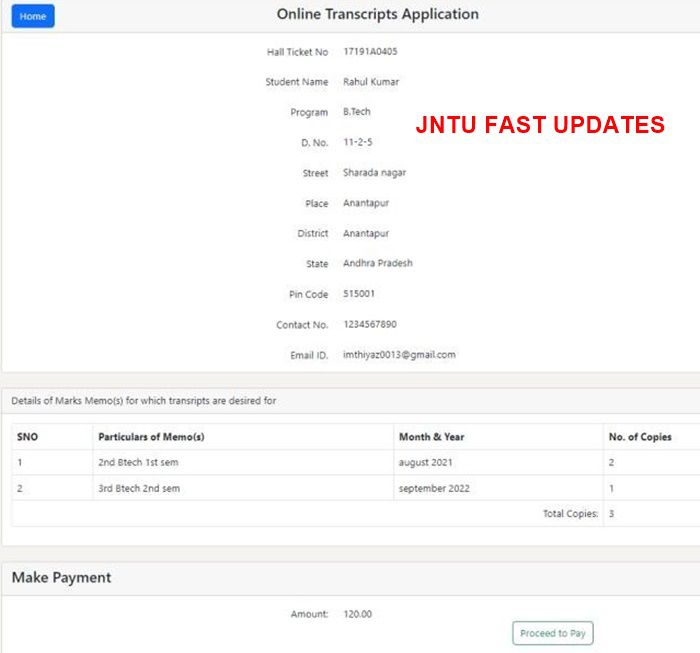This screenshot has width=700, height=653.
Task: Click the Anantapur value beside District
Action: 365,233
